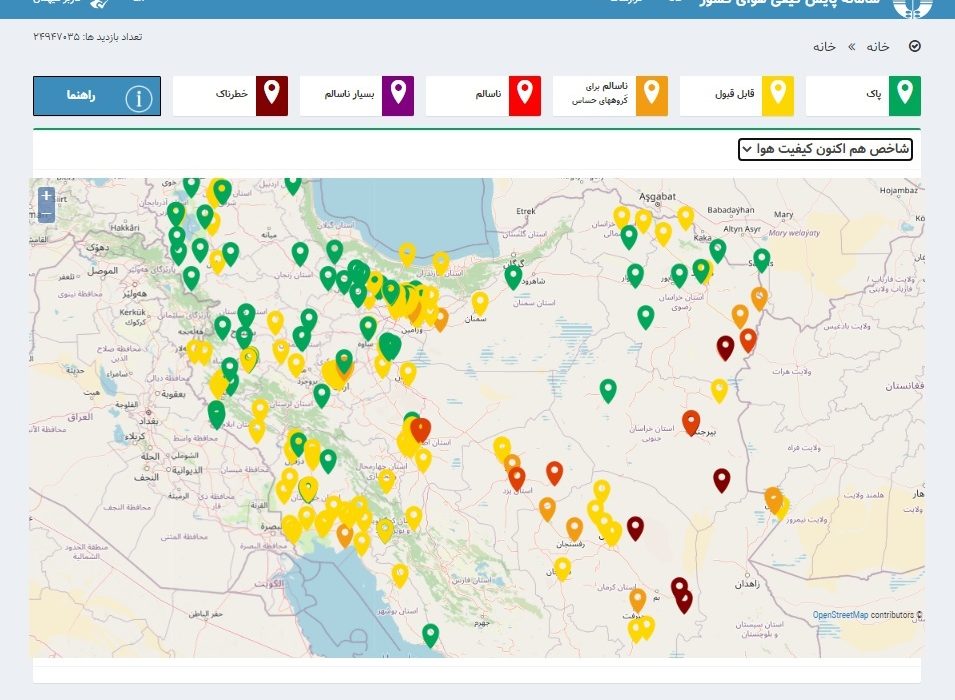Click the yellow marker below Babadayhan
955x700 pixels.
(686, 217)
